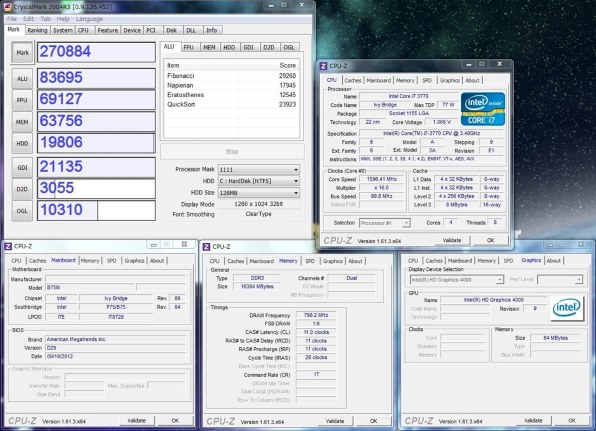Open the HDD drive selection dropdown
Screen dimensions: 596x431
point(259,181)
